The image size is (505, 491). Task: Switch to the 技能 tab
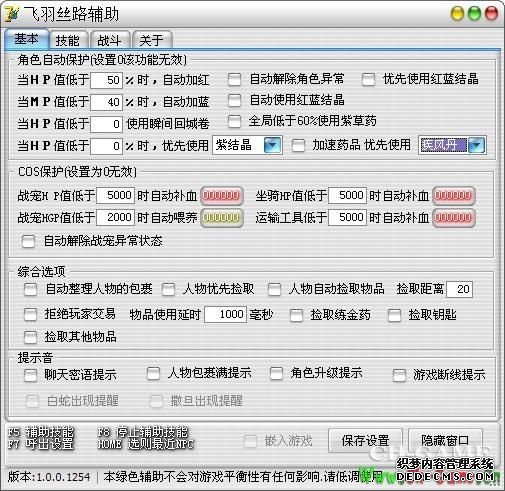pyautogui.click(x=68, y=41)
